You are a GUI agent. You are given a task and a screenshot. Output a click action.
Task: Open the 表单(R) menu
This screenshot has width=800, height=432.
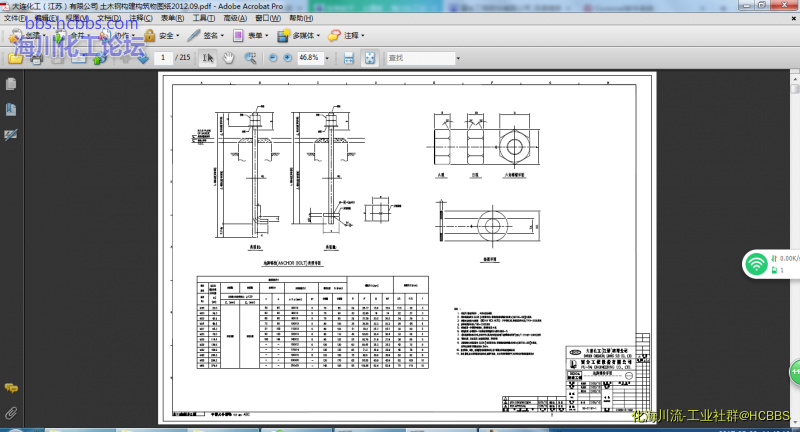pyautogui.click(x=172, y=18)
